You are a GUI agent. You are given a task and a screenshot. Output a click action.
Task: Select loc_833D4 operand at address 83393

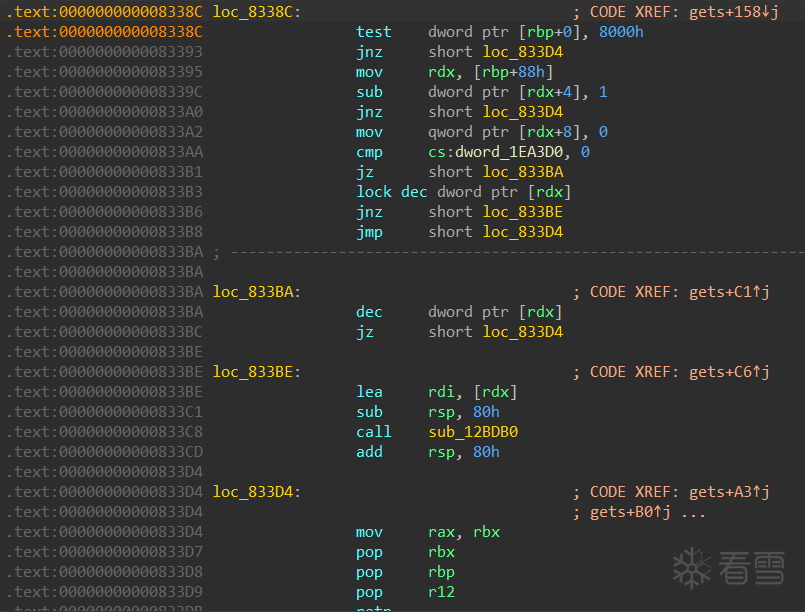[523, 52]
